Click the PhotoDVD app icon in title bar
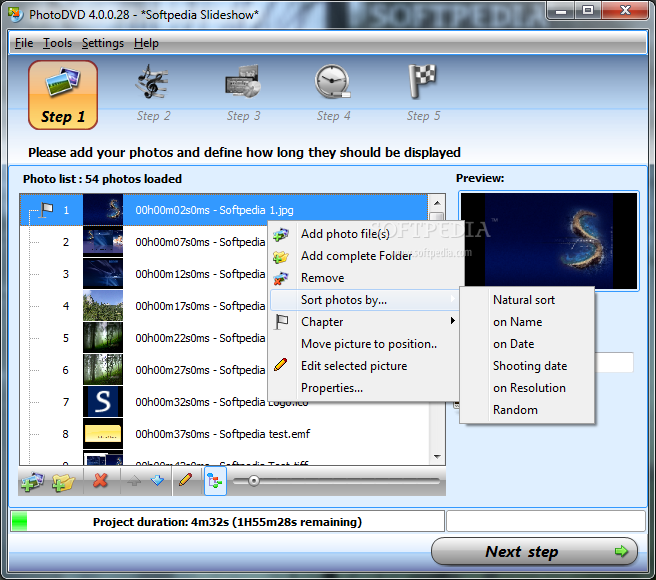The height and width of the screenshot is (580, 656). click(15, 14)
